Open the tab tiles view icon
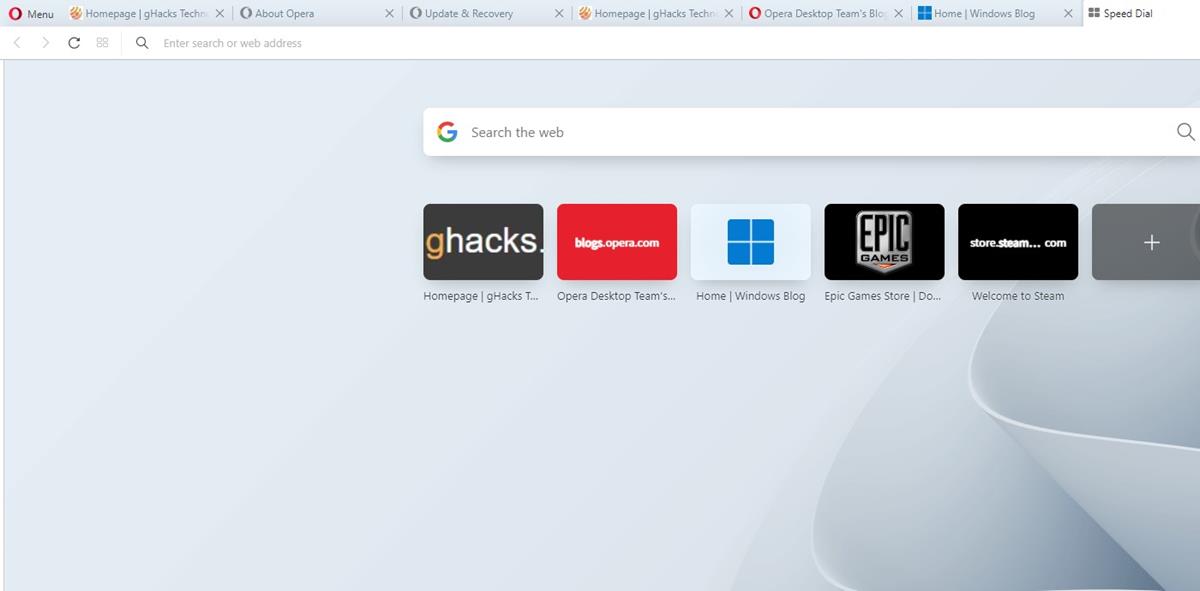Viewport: 1200px width, 591px height. tap(101, 43)
